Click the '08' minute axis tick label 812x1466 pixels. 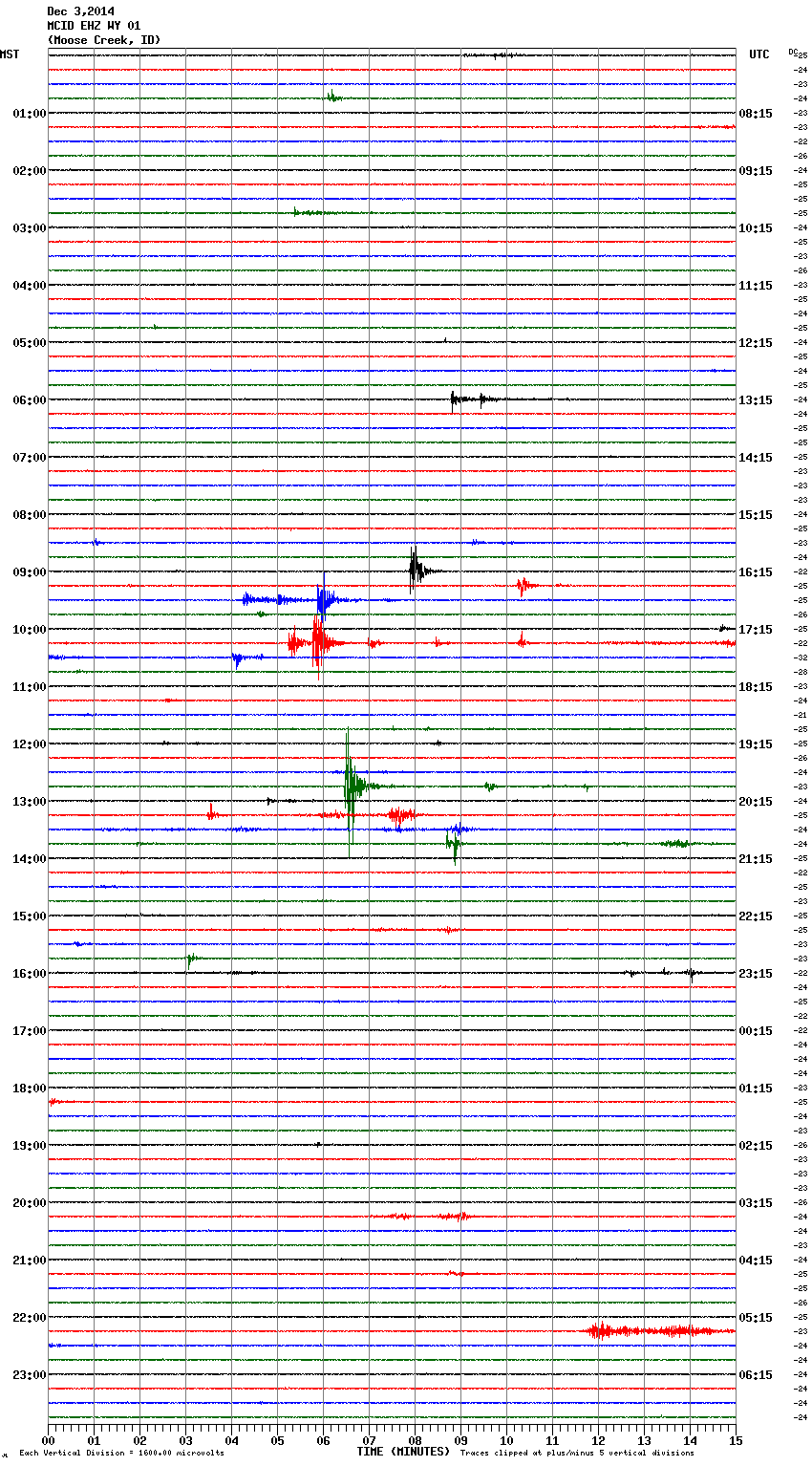415,1440
